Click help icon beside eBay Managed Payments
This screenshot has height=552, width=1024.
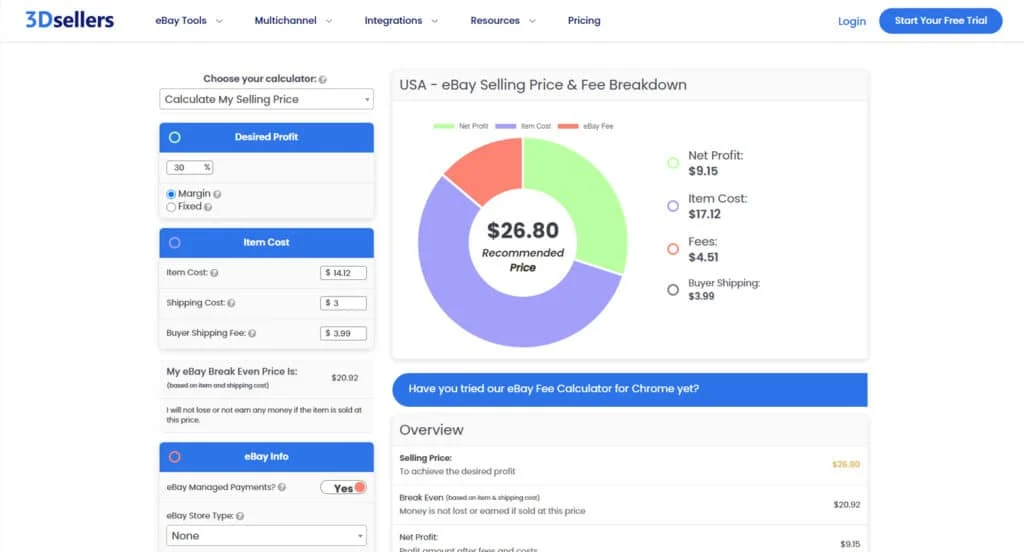pyautogui.click(x=282, y=487)
